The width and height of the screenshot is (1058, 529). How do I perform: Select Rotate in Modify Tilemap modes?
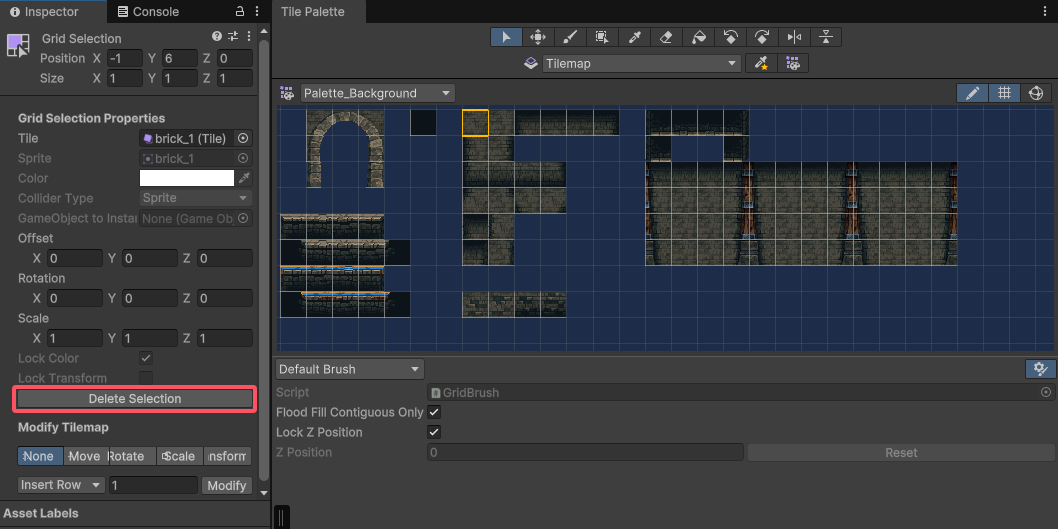pos(132,456)
